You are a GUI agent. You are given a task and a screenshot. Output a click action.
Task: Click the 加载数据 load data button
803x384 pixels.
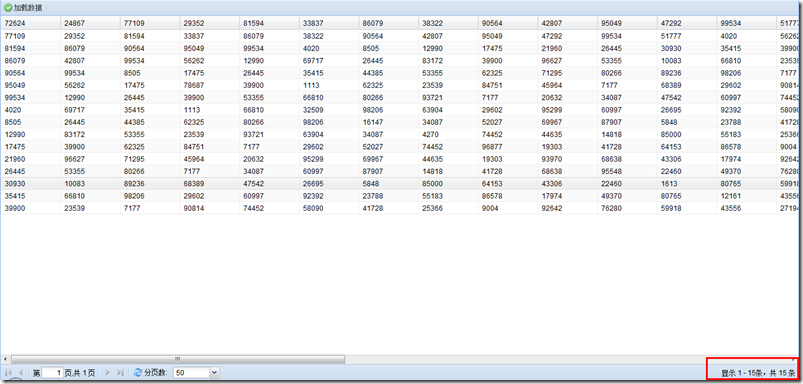coord(24,8)
